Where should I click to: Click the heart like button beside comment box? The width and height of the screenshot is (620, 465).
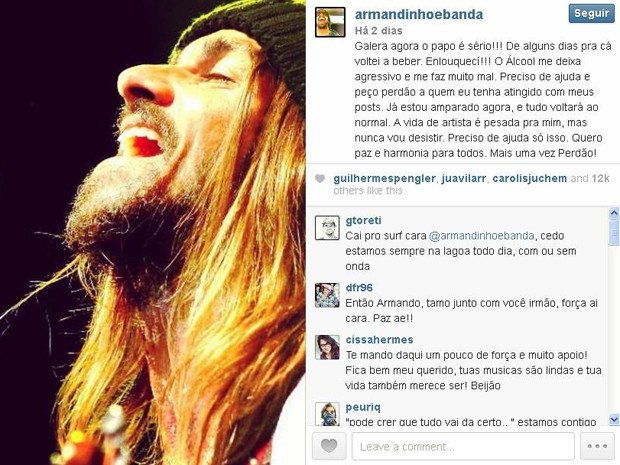pyautogui.click(x=329, y=446)
